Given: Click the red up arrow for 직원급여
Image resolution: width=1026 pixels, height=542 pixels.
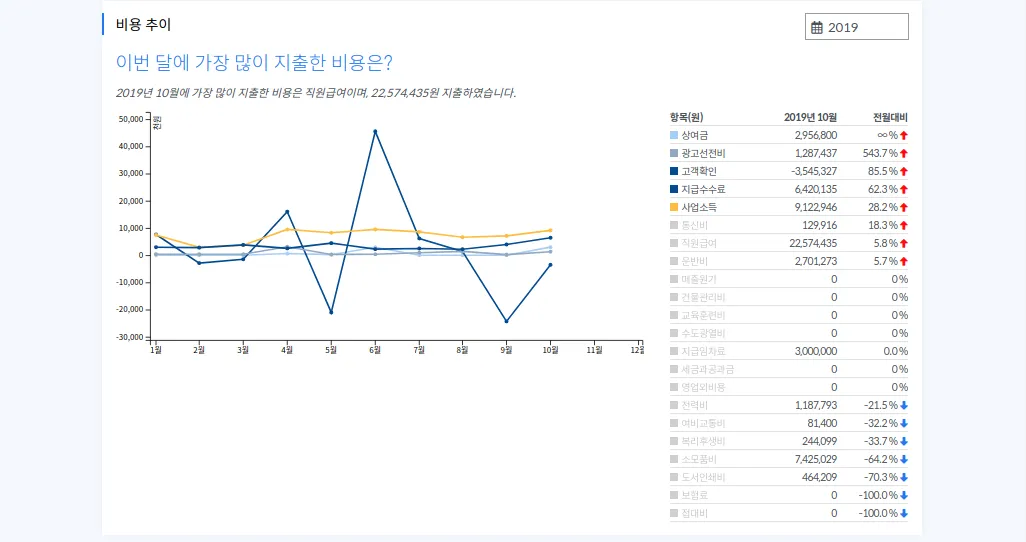Looking at the screenshot, I should (x=904, y=244).
